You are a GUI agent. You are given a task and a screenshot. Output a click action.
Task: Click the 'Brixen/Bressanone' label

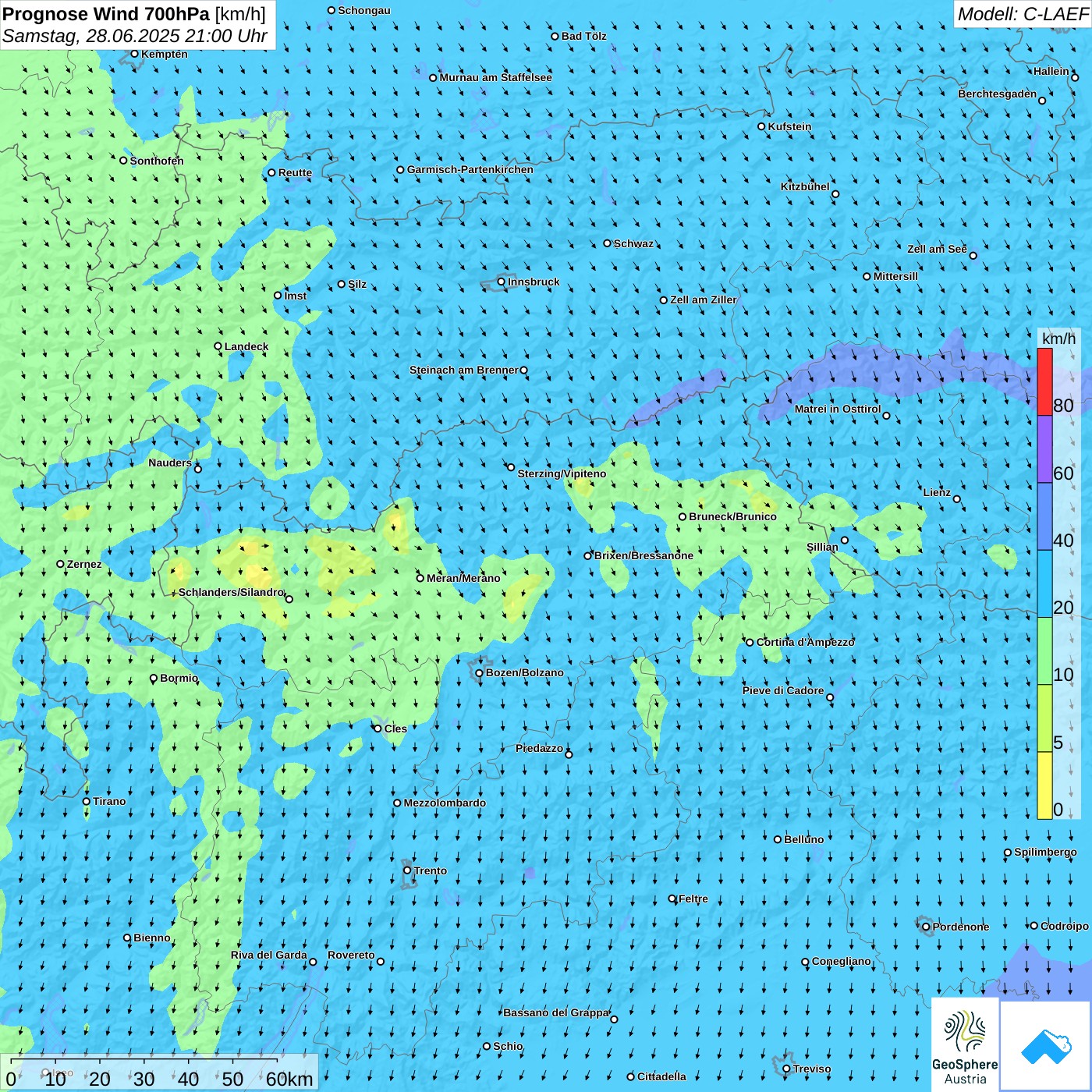[643, 555]
